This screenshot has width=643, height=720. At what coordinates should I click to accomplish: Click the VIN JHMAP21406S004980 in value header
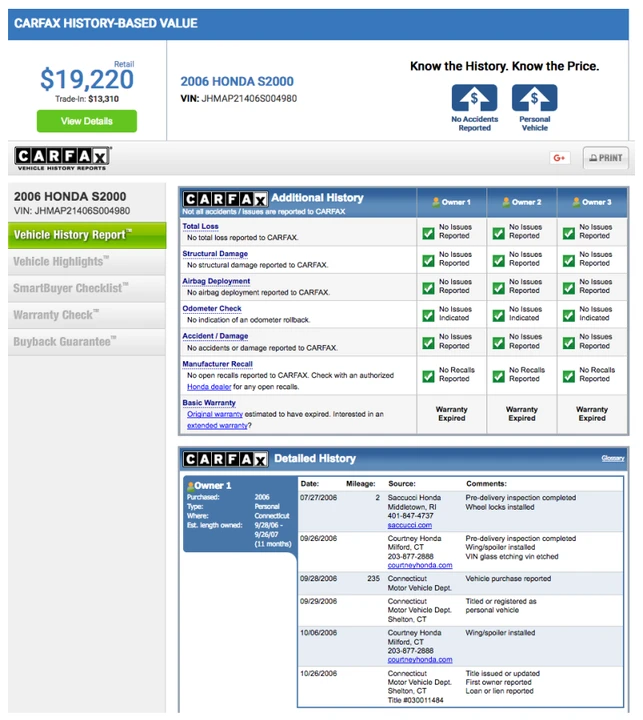coord(239,99)
